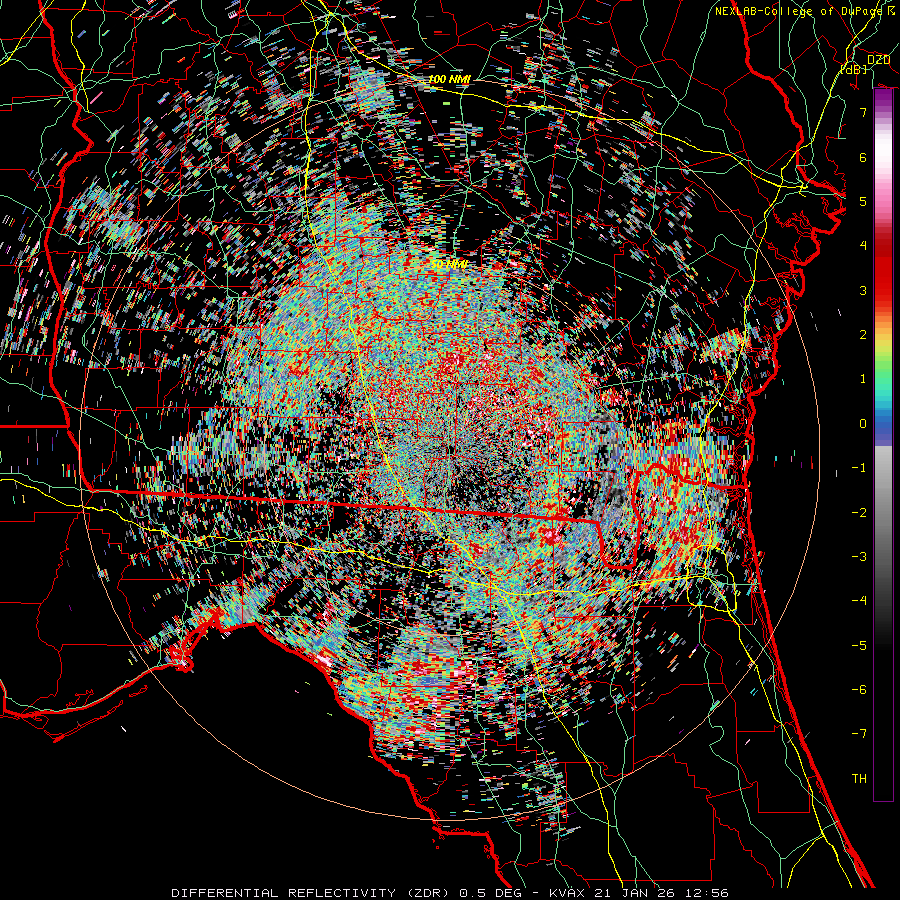Click the ZDR color scale bar
Screen dimensions: 900x900
click(883, 445)
